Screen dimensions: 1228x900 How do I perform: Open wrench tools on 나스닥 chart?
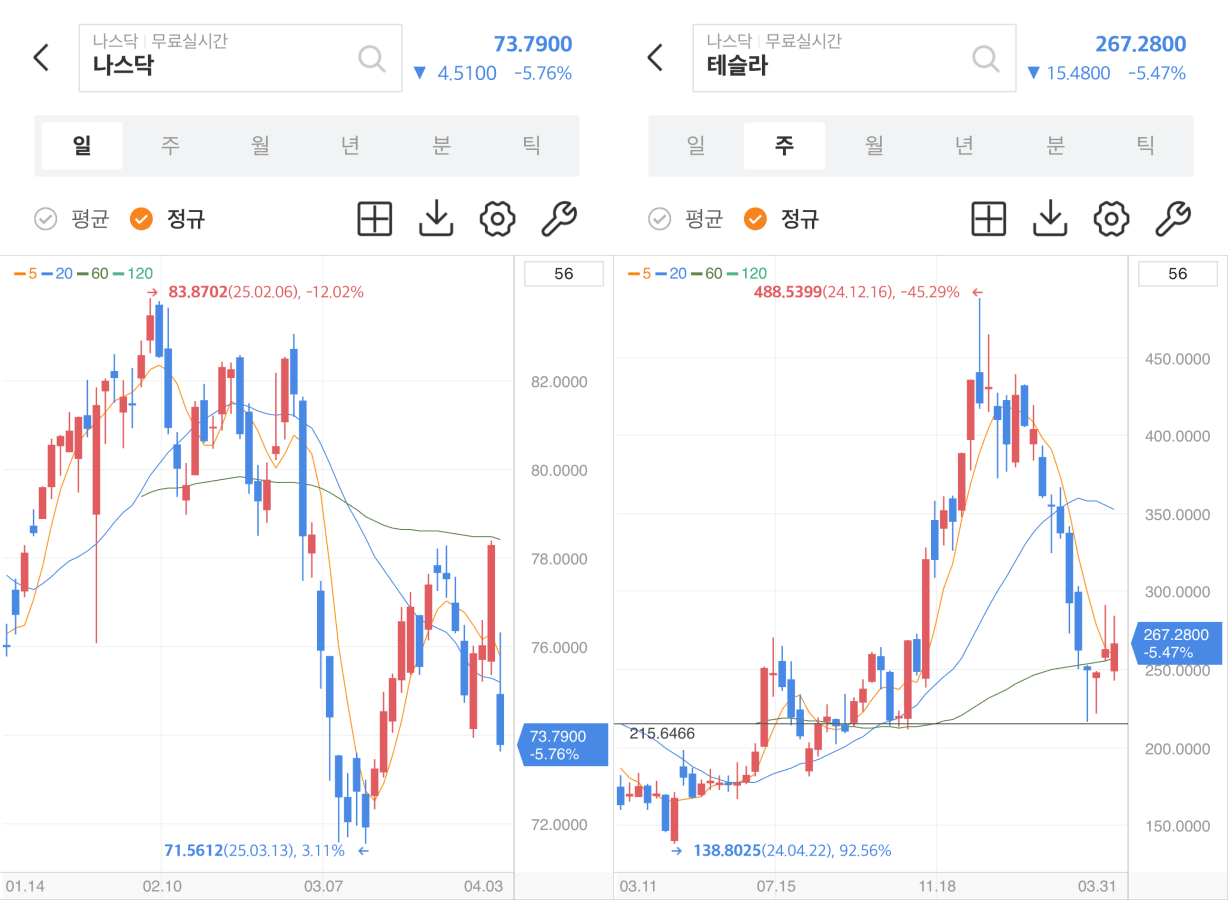[559, 218]
